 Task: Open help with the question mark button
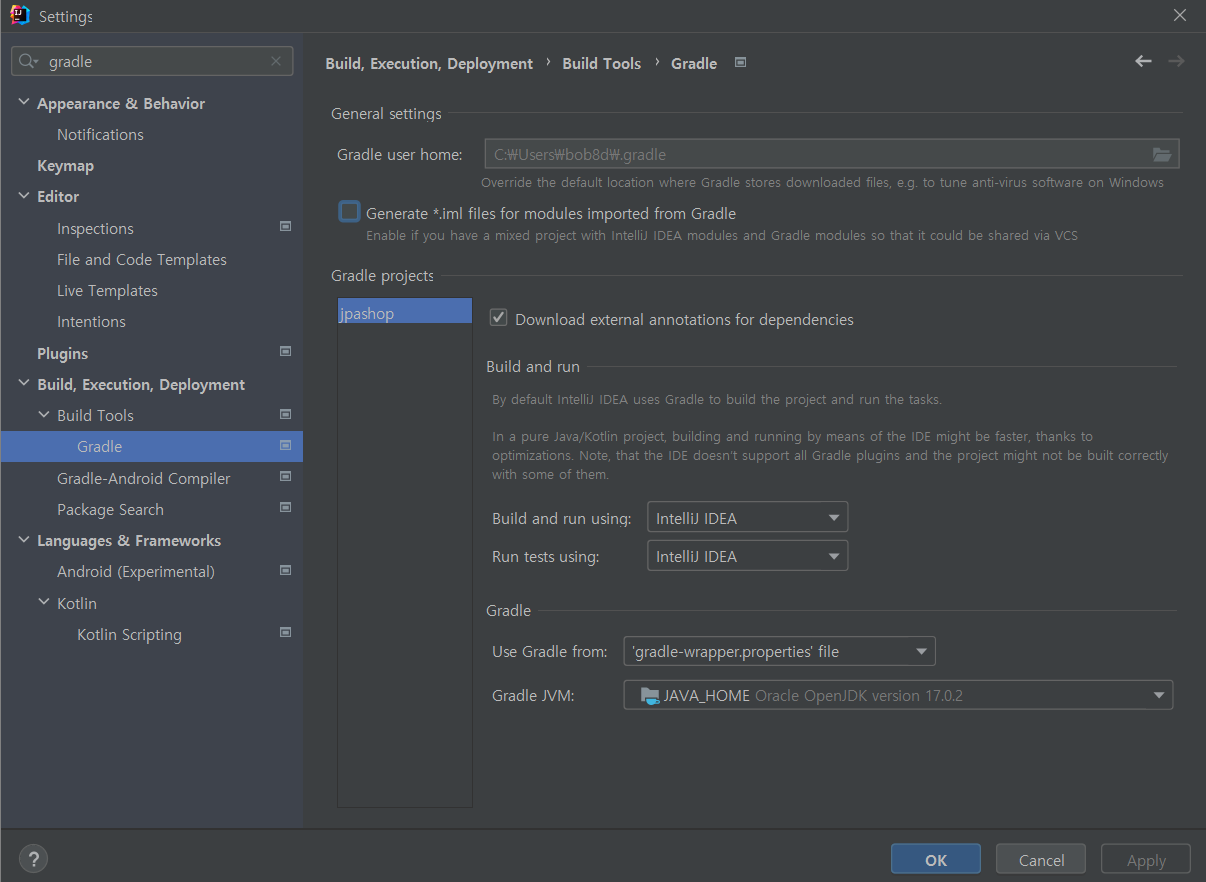[x=33, y=858]
